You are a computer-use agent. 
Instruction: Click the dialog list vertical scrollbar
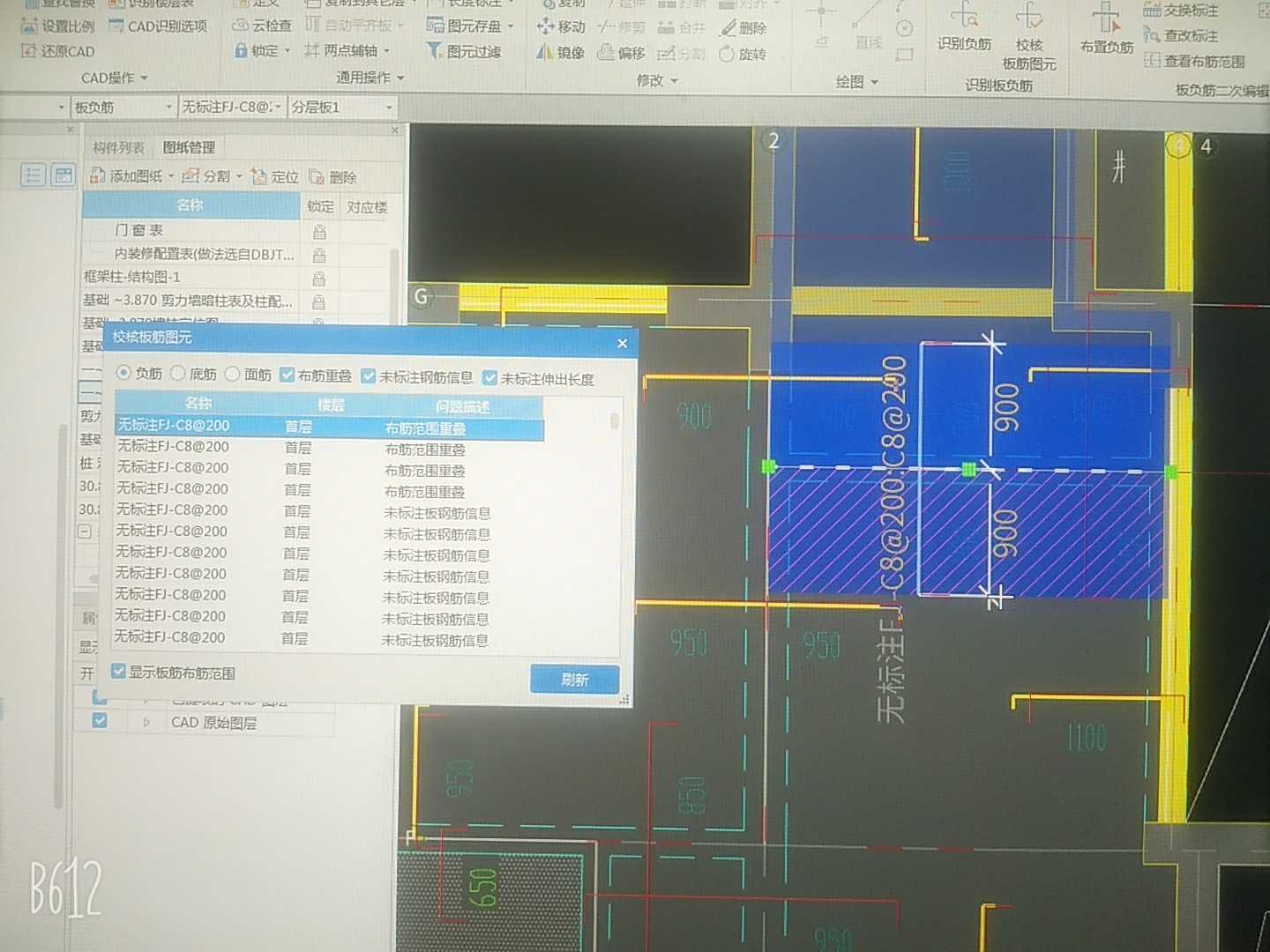coord(614,421)
